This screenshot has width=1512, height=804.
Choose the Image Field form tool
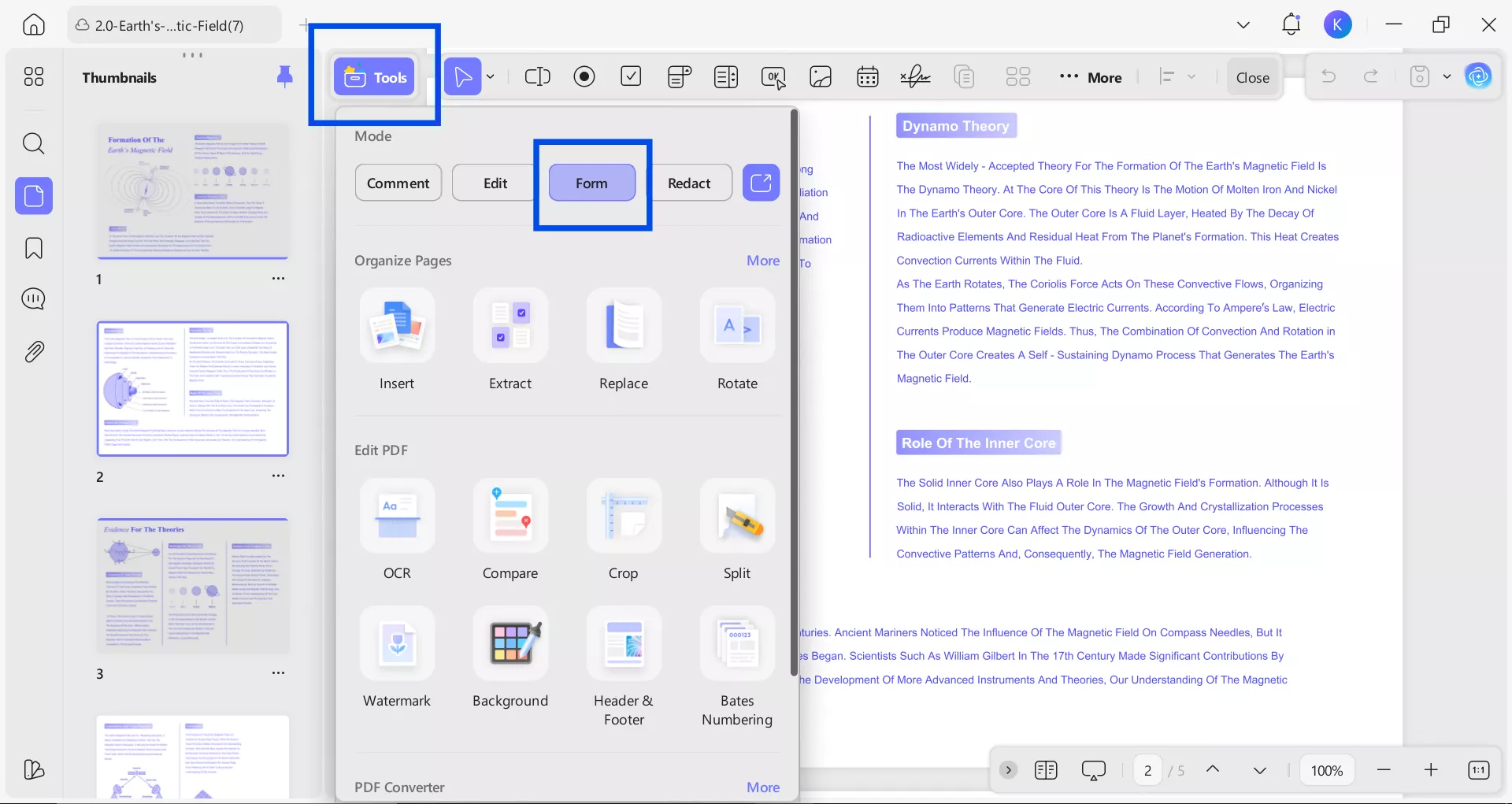(x=821, y=76)
